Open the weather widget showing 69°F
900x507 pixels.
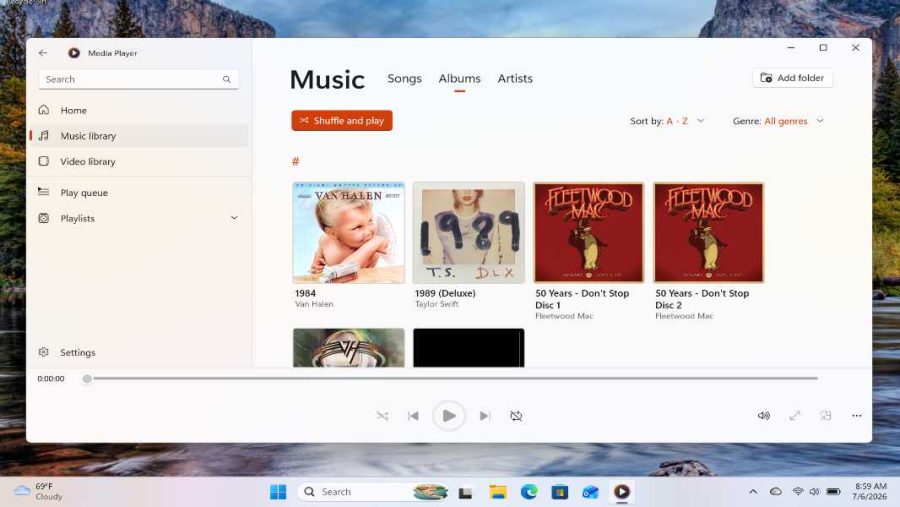38,491
